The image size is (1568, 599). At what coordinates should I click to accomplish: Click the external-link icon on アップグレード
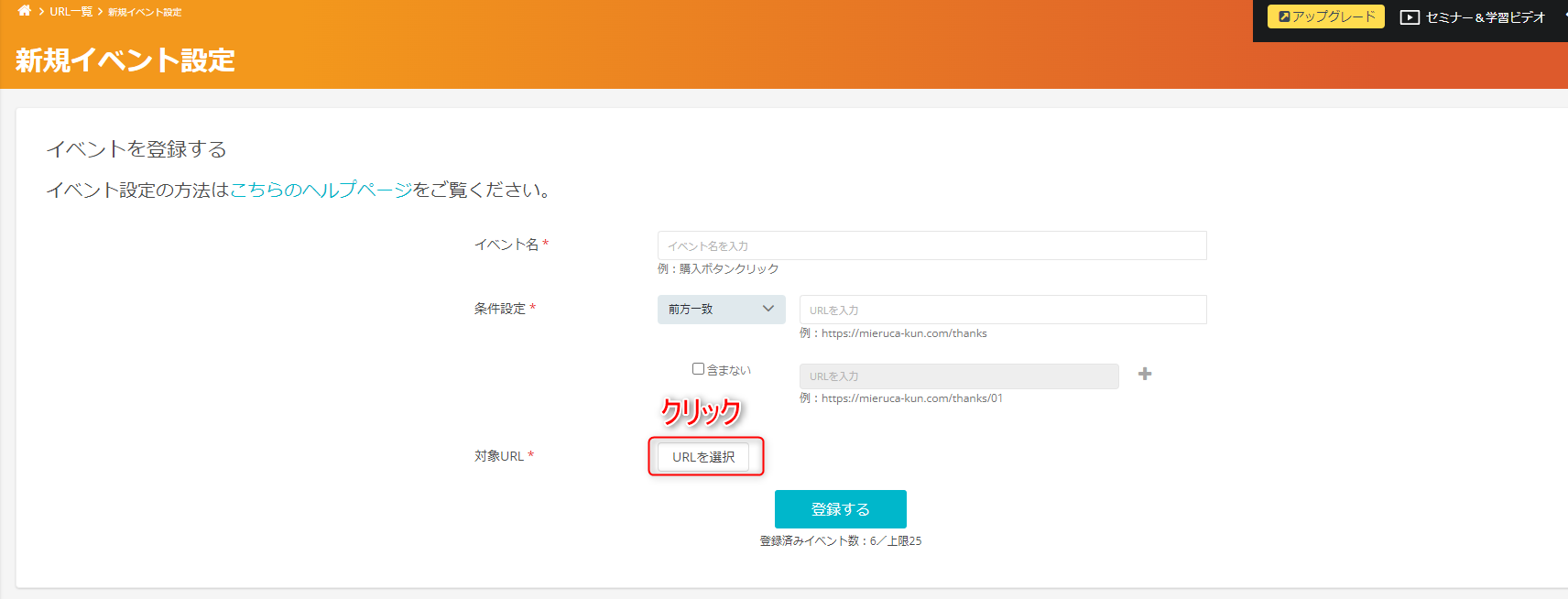(1284, 16)
